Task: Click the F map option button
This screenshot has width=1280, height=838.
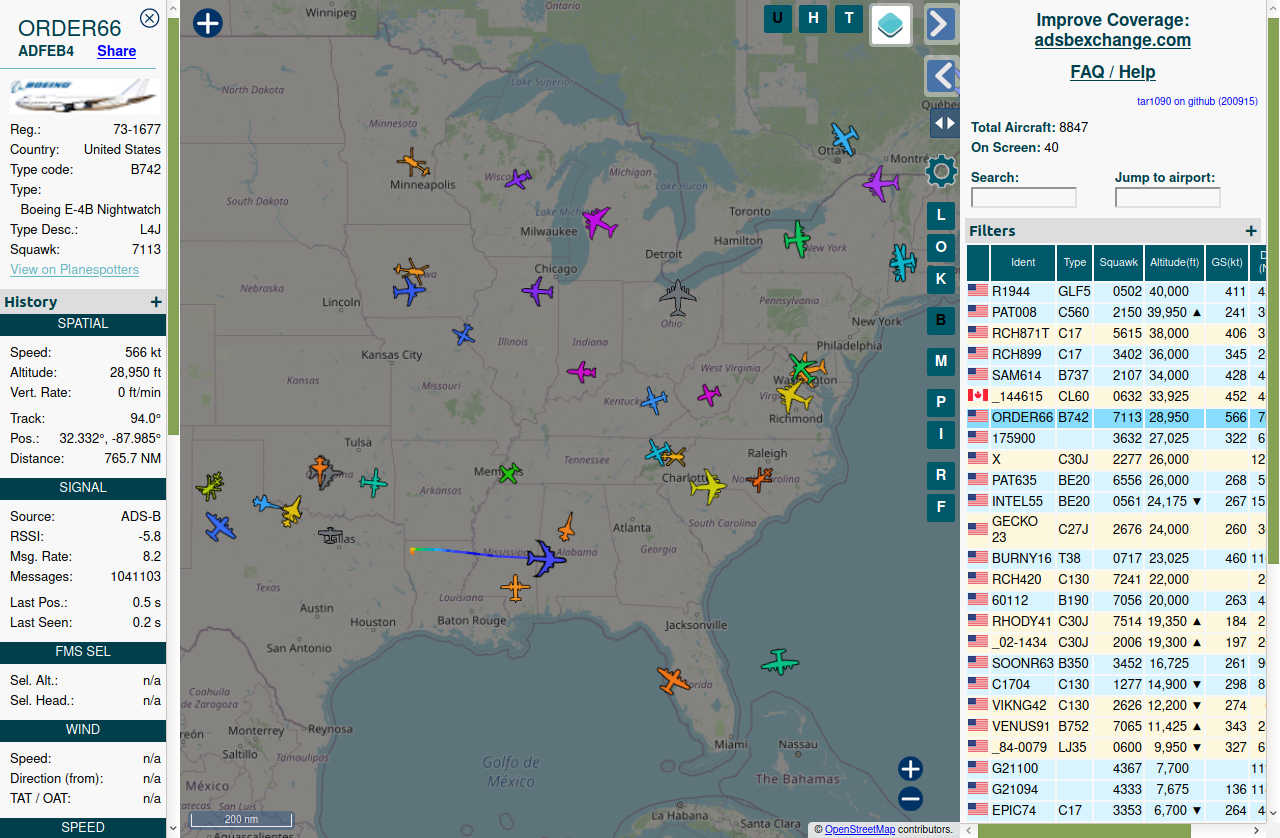Action: pyautogui.click(x=941, y=507)
